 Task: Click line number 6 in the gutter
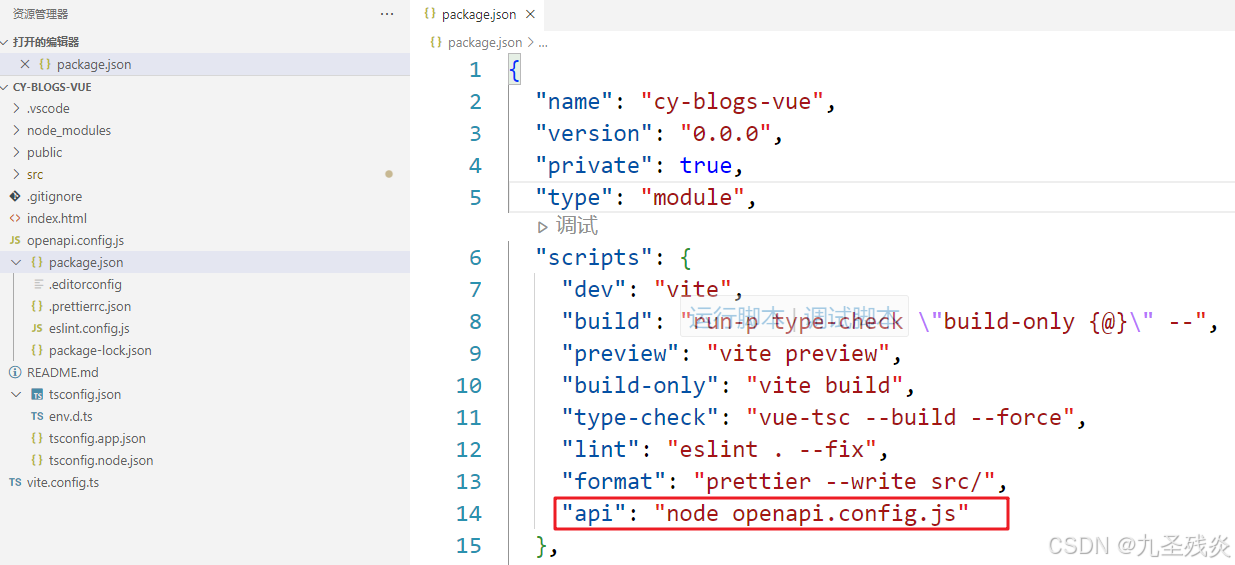[x=475, y=258]
